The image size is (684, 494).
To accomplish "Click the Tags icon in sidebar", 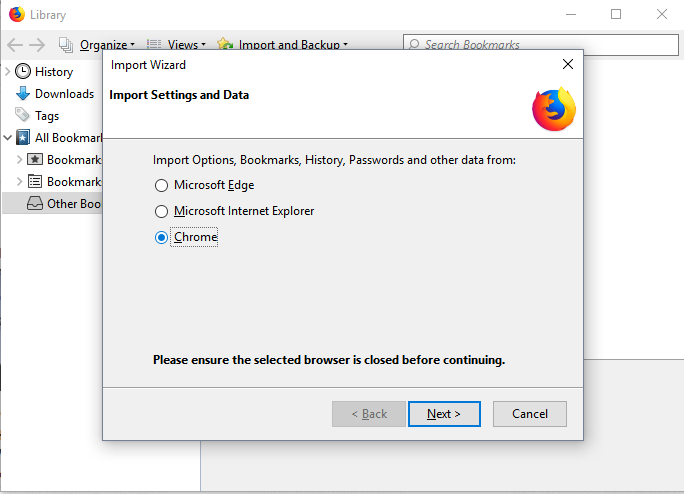I will 23,115.
